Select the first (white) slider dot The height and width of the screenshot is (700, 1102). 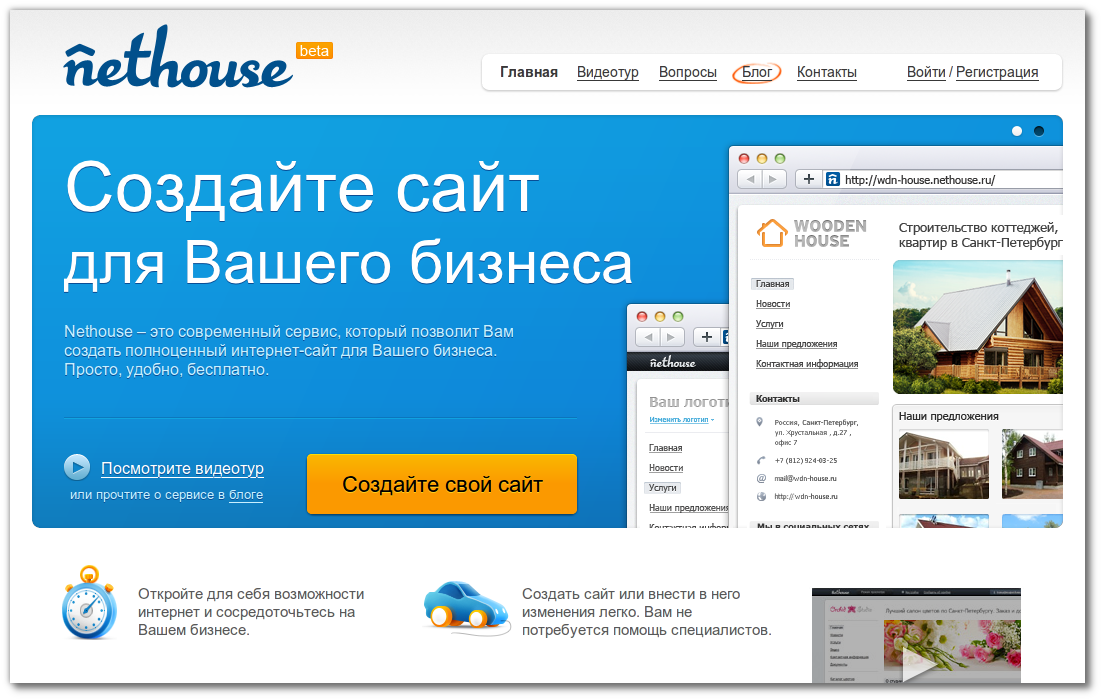[x=1016, y=131]
